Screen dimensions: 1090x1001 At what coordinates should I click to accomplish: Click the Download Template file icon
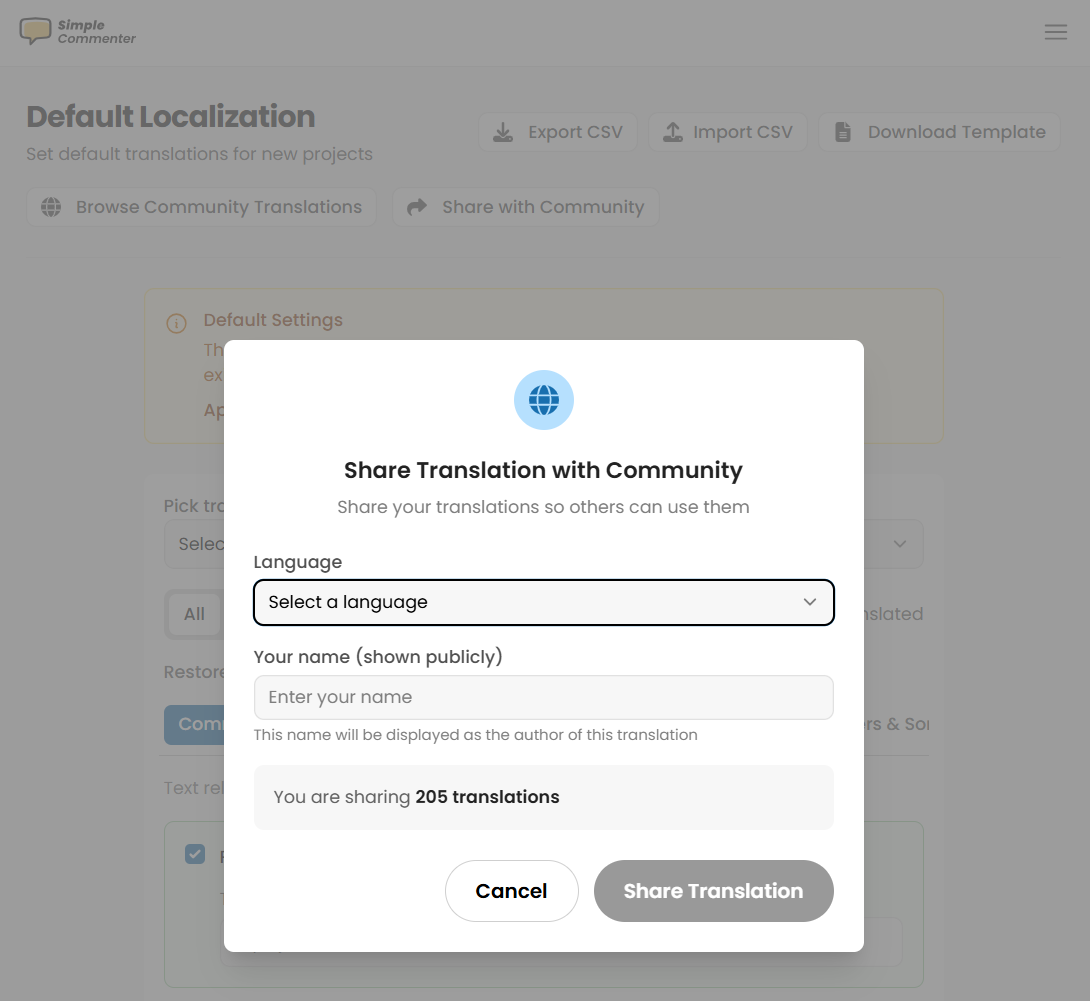[x=843, y=132]
